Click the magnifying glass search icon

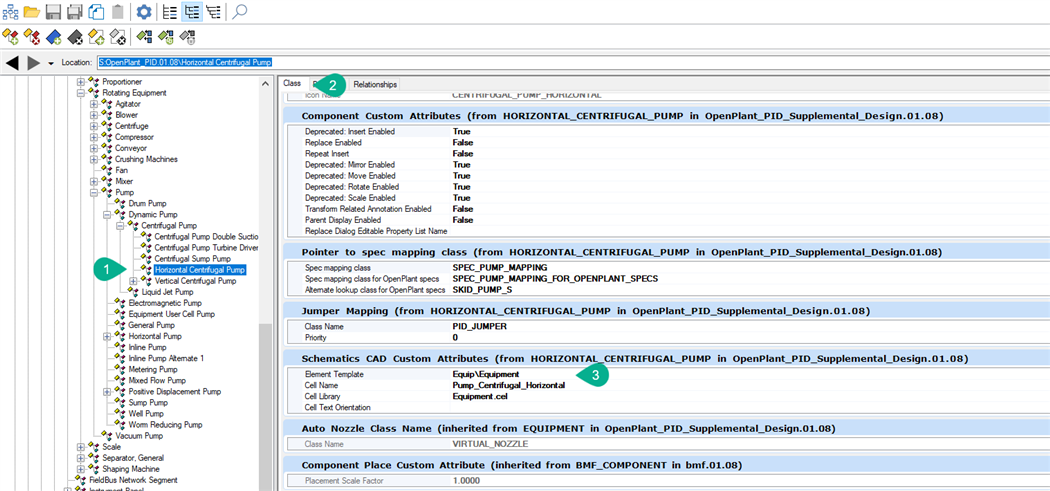[240, 11]
